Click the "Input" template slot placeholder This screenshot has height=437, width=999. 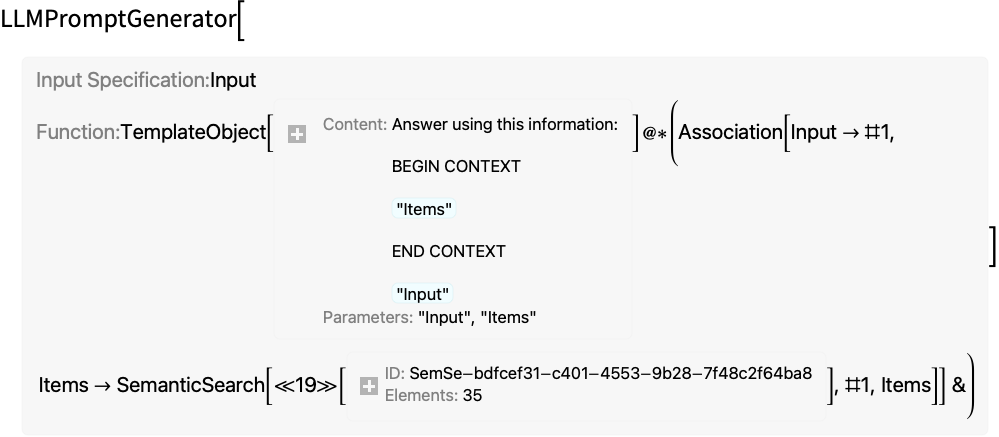[x=422, y=294]
